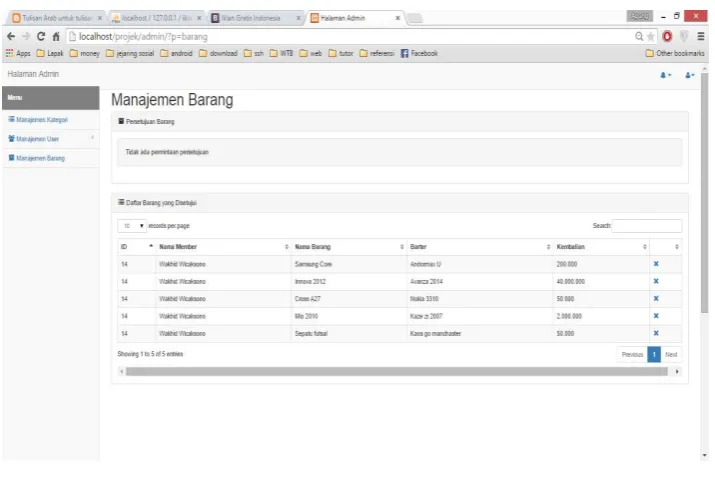Image resolution: width=715 pixels, height=484 pixels.
Task: Click the Previous pagination button
Action: click(632, 355)
